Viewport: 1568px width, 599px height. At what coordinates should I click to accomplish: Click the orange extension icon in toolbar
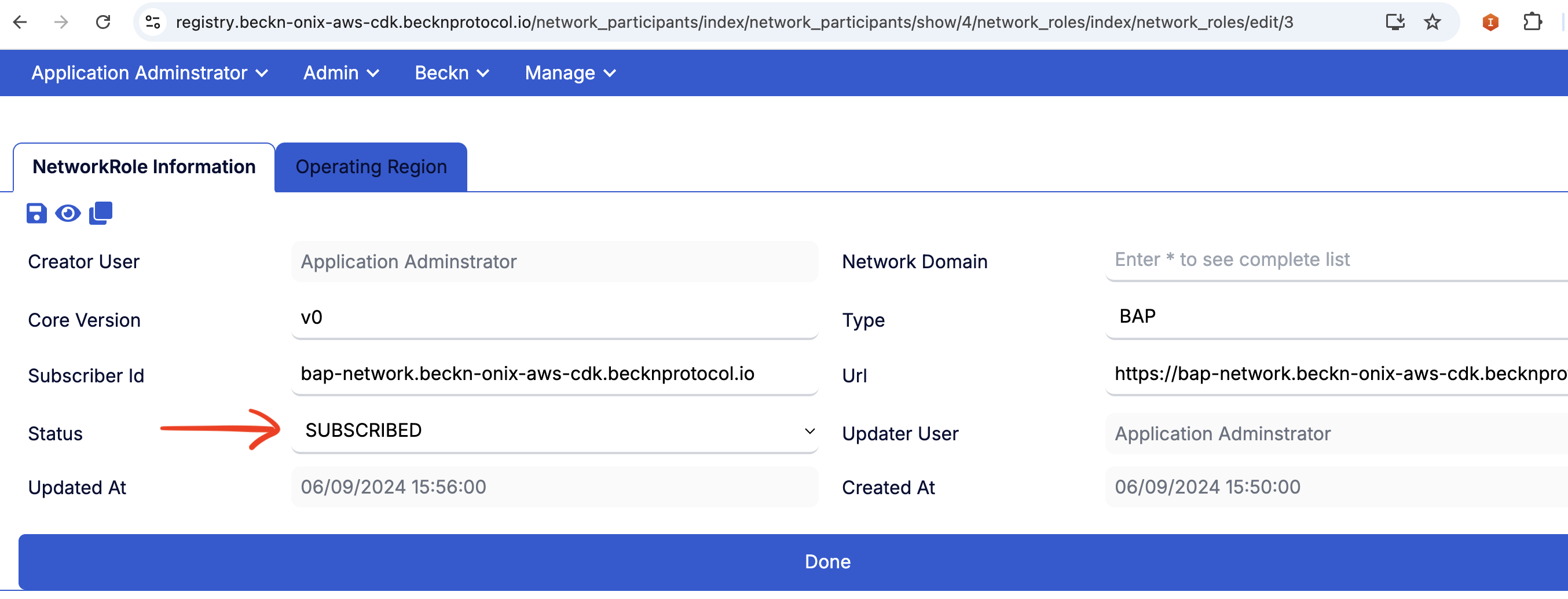pyautogui.click(x=1489, y=23)
